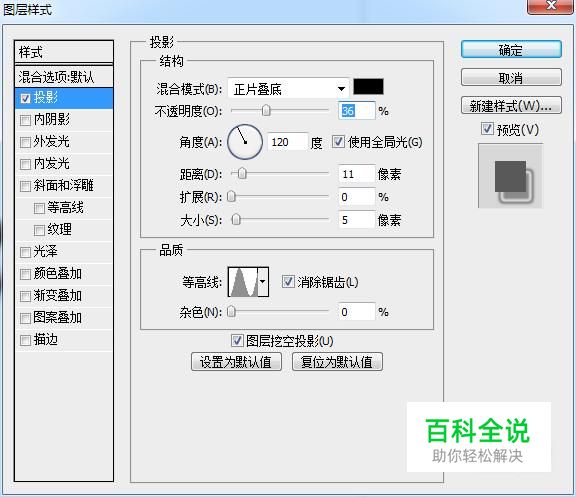Screen dimensions: 576x497
Task: Click the angle field showing 120
Action: (x=288, y=142)
